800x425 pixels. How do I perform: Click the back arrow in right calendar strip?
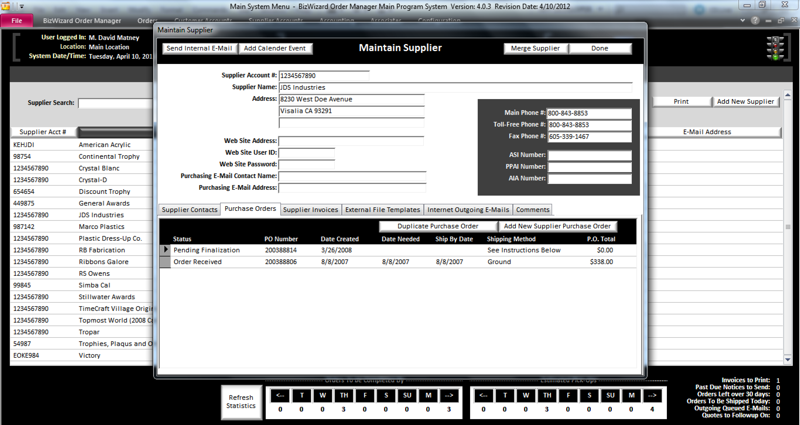[x=484, y=394]
